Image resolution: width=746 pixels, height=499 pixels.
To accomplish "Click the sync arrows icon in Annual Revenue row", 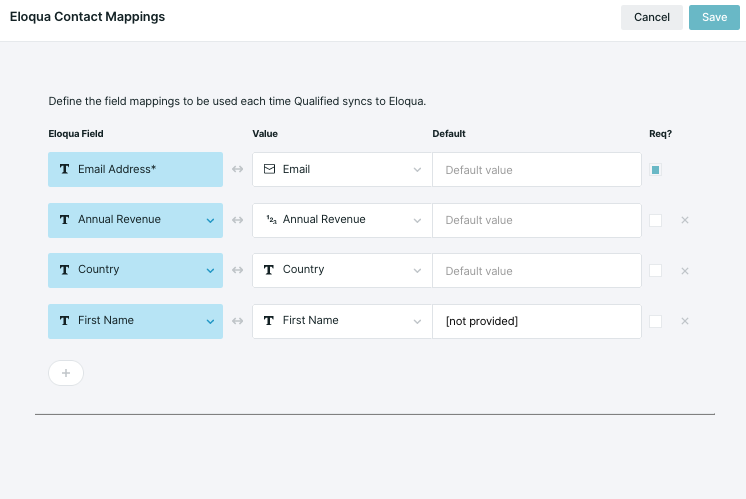I will click(x=237, y=220).
